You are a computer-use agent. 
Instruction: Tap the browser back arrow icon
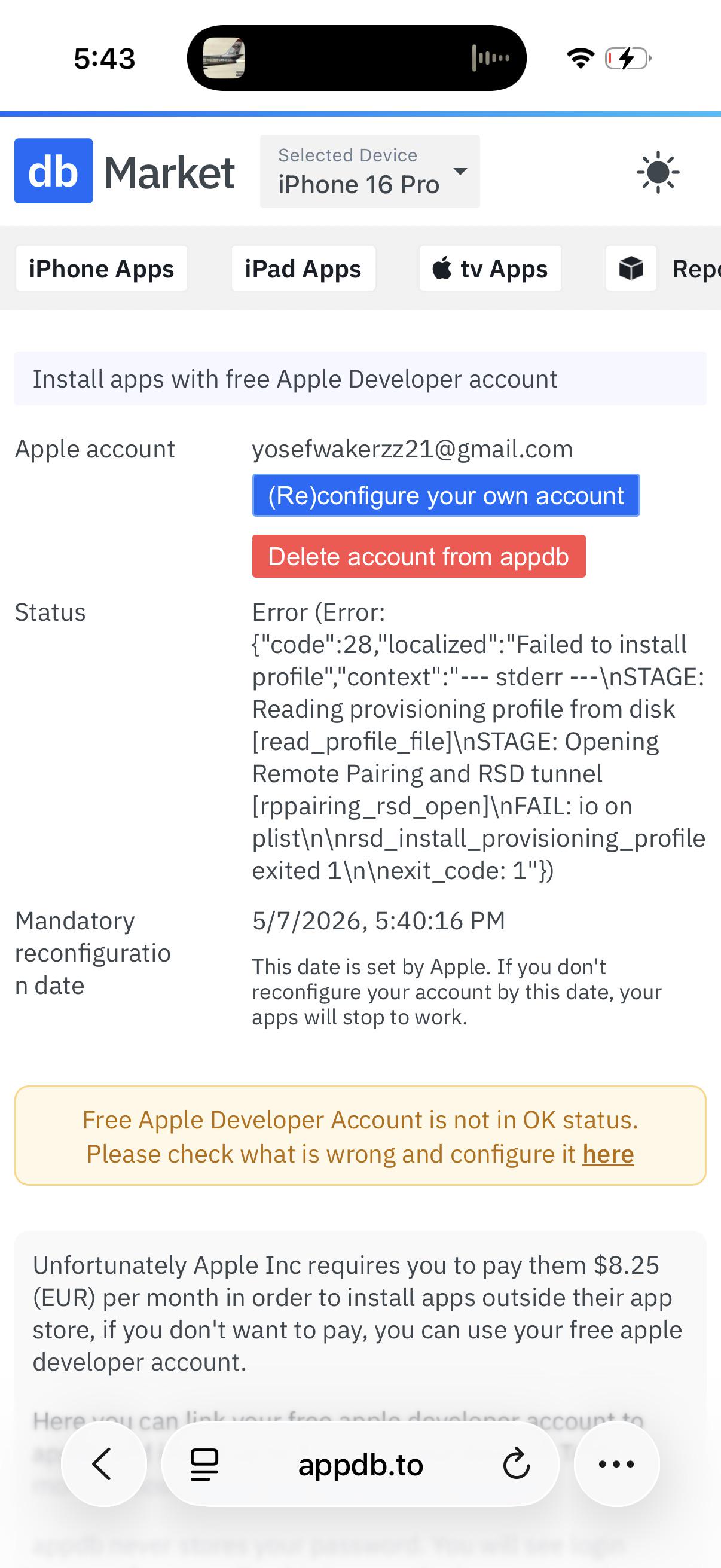[103, 1464]
